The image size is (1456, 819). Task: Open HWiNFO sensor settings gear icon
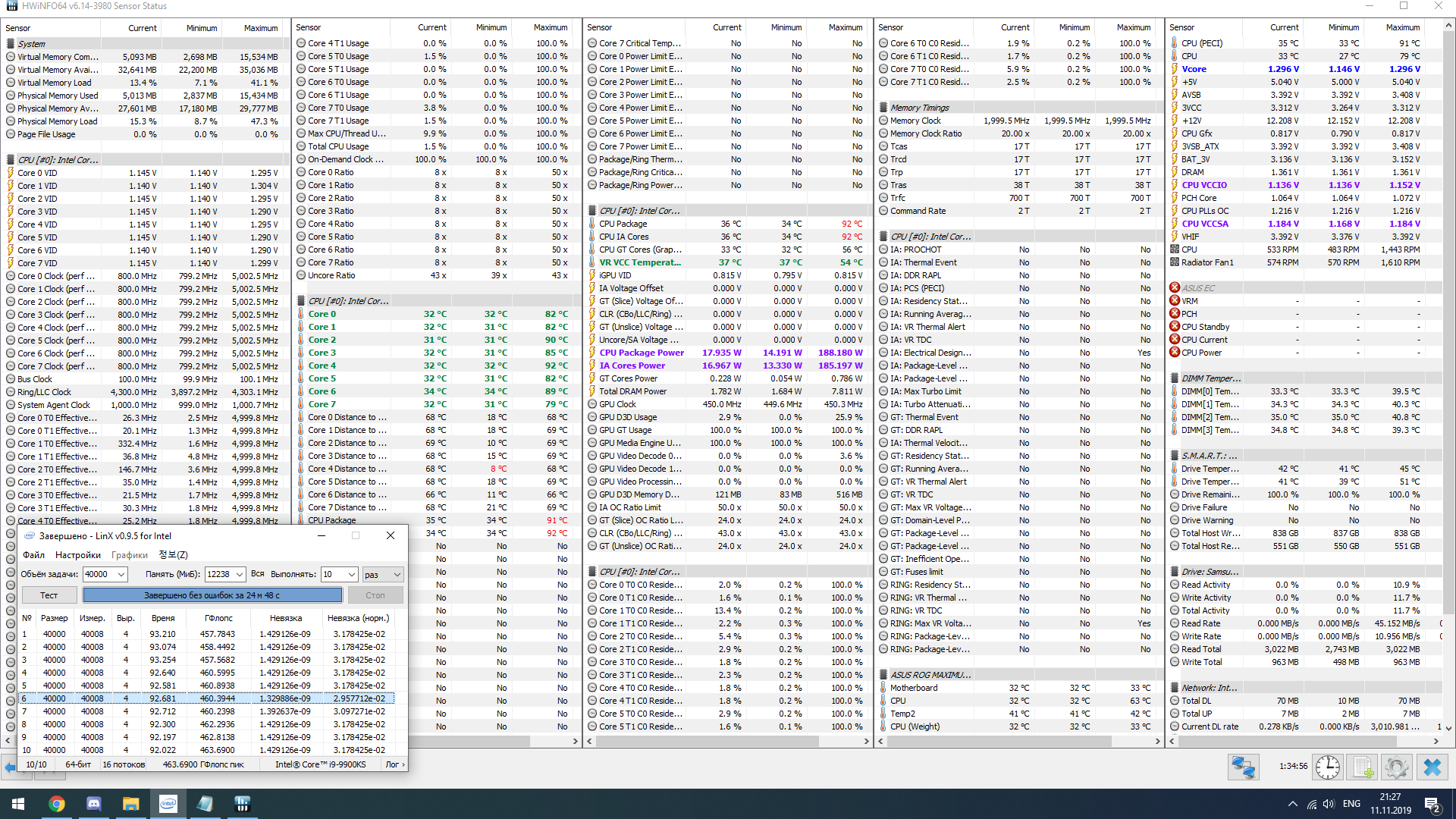[x=1396, y=767]
